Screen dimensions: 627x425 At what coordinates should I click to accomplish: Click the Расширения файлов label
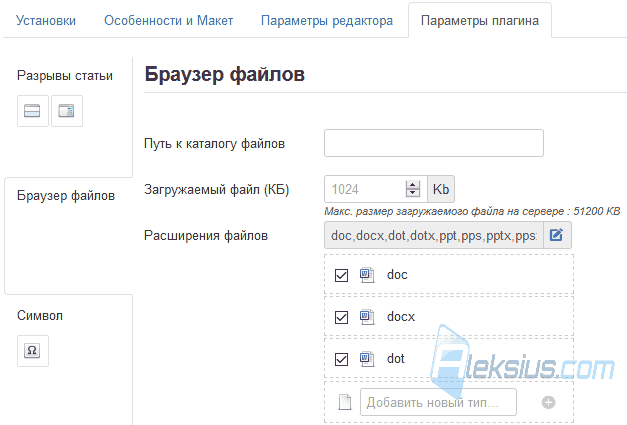pos(206,235)
